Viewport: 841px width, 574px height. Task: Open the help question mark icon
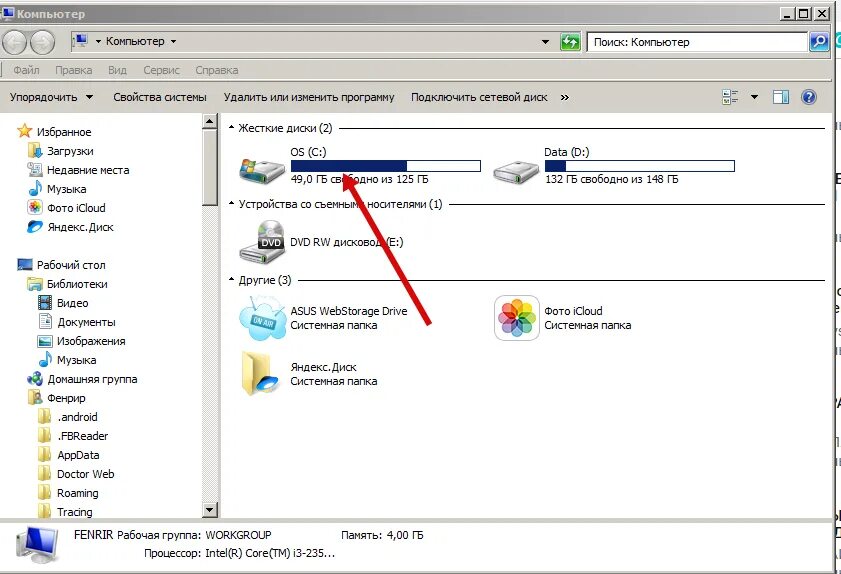click(809, 97)
